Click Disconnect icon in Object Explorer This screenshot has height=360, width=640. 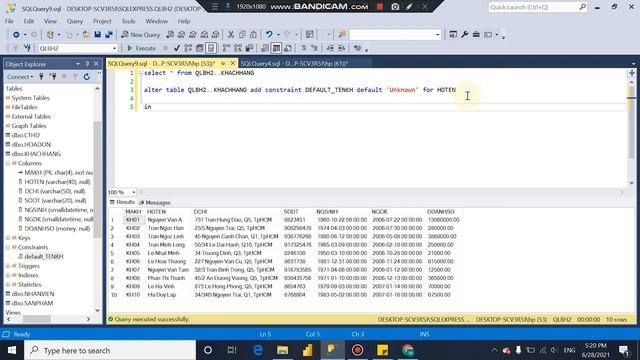point(53,76)
